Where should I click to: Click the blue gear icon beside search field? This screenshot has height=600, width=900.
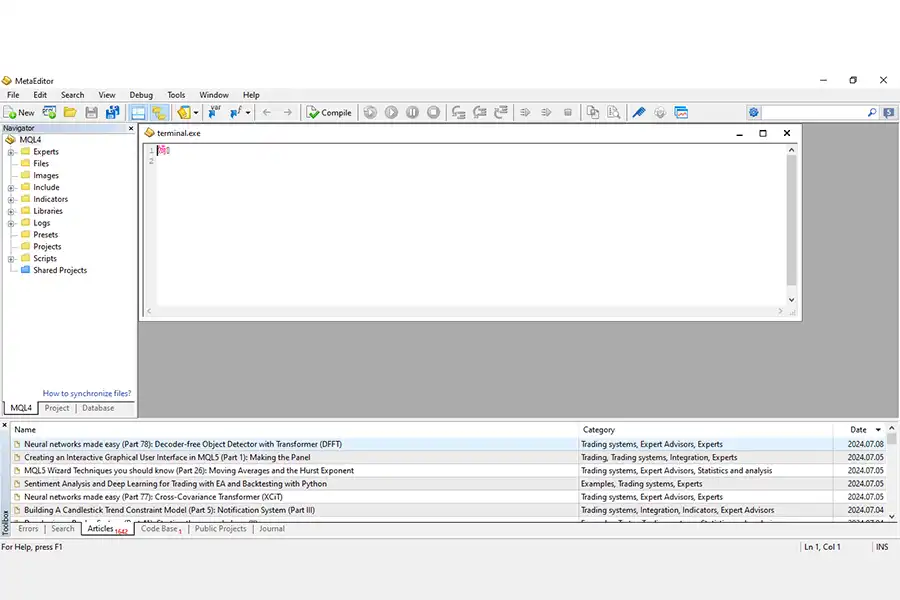coord(754,113)
